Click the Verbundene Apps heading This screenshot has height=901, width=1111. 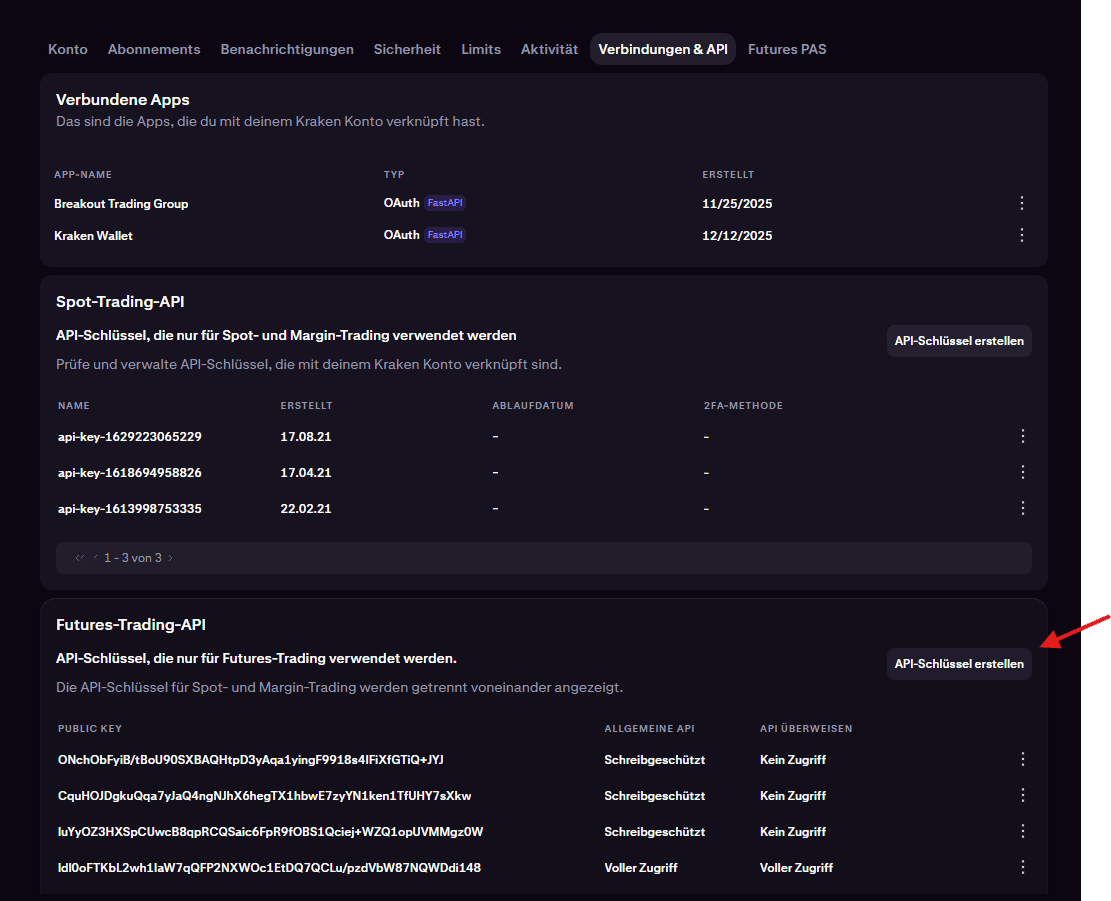pos(123,100)
